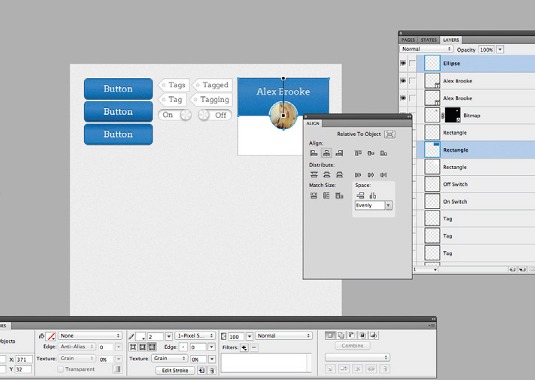Click match width icon in Align panel
The width and height of the screenshot is (535, 380).
point(314,196)
